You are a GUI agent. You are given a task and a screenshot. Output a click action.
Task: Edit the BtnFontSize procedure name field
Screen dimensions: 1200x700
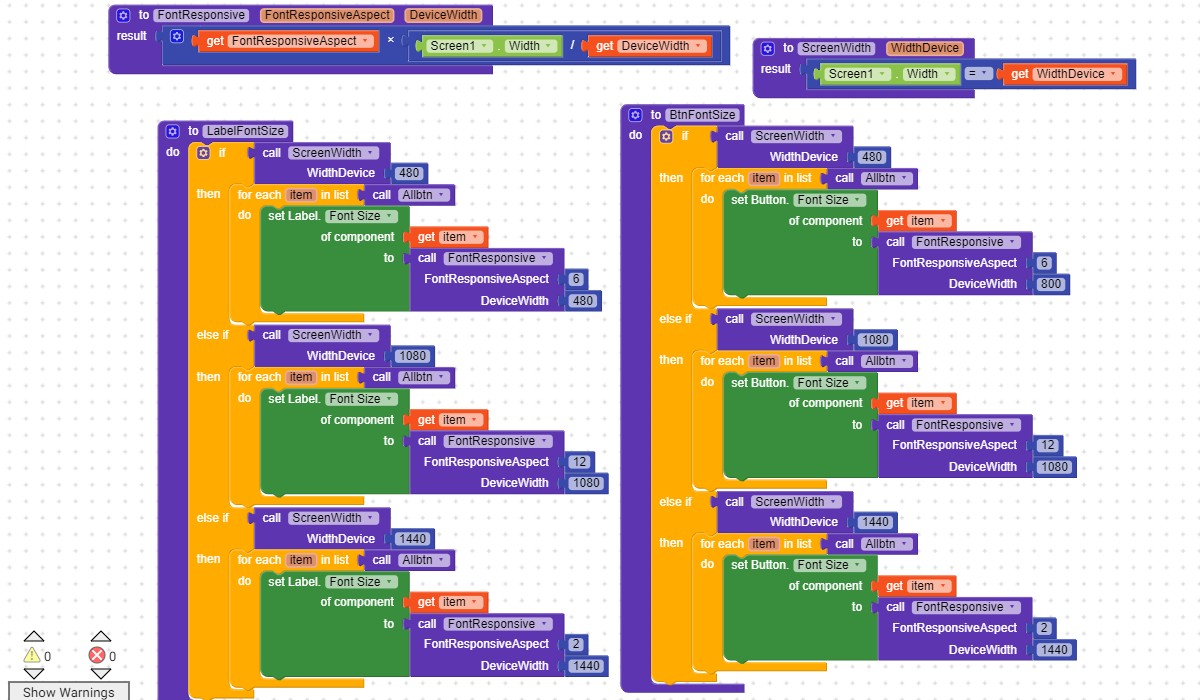click(x=702, y=115)
